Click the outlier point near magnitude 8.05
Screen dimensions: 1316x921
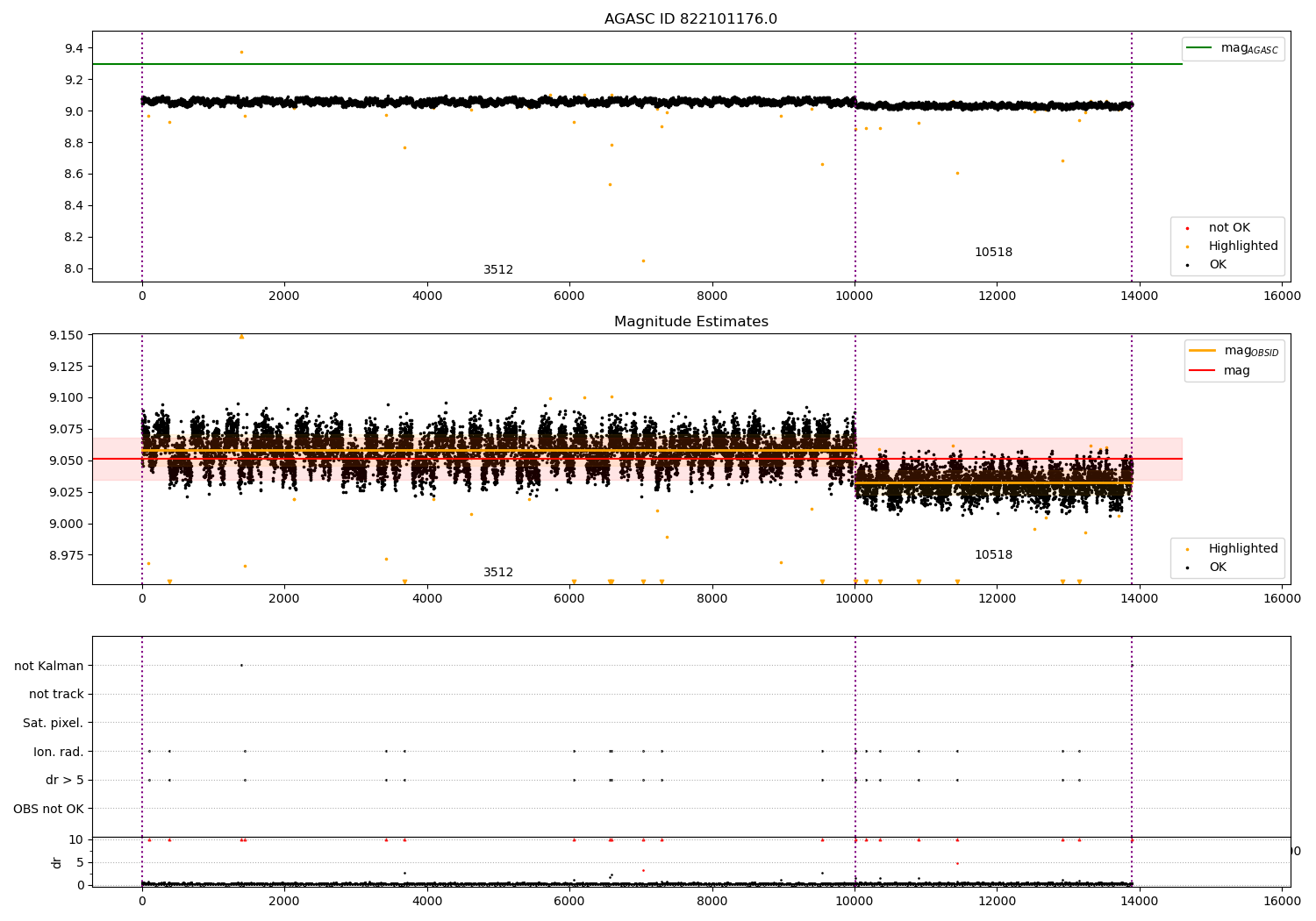pos(643,261)
